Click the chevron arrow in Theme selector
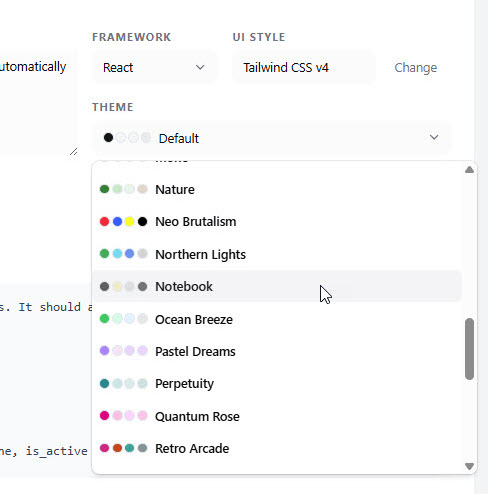This screenshot has height=494, width=488. point(434,137)
